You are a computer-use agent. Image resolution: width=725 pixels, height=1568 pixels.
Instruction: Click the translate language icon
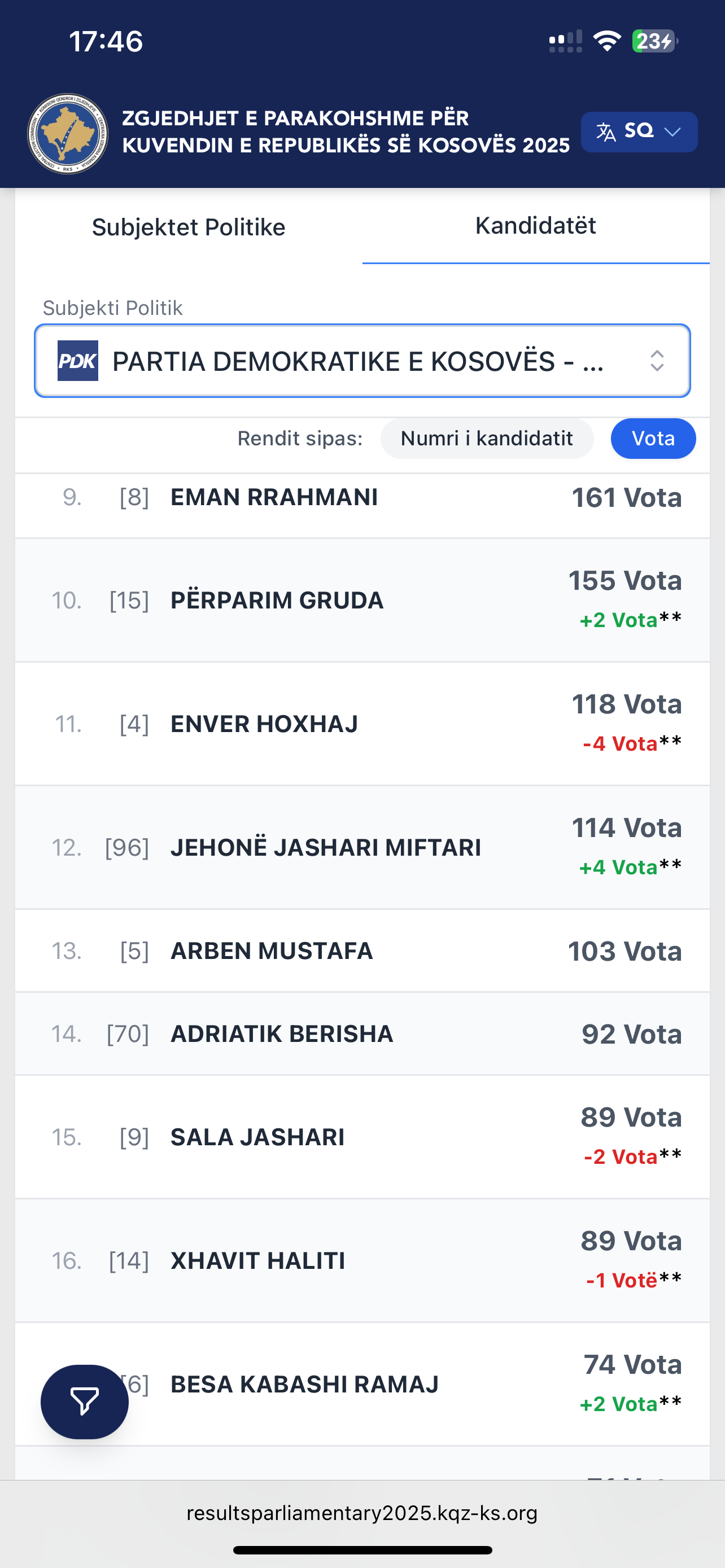[606, 132]
